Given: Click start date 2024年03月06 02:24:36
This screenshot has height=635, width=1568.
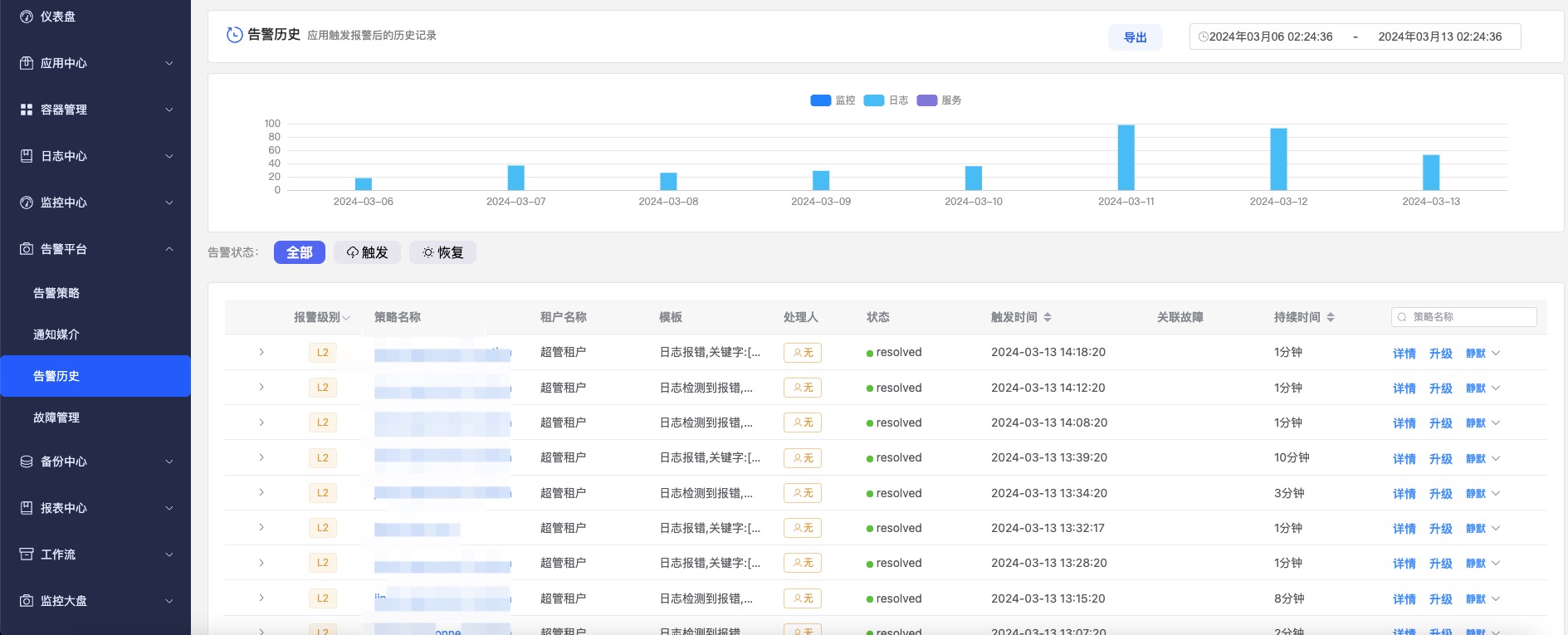Looking at the screenshot, I should pyautogui.click(x=1271, y=37).
